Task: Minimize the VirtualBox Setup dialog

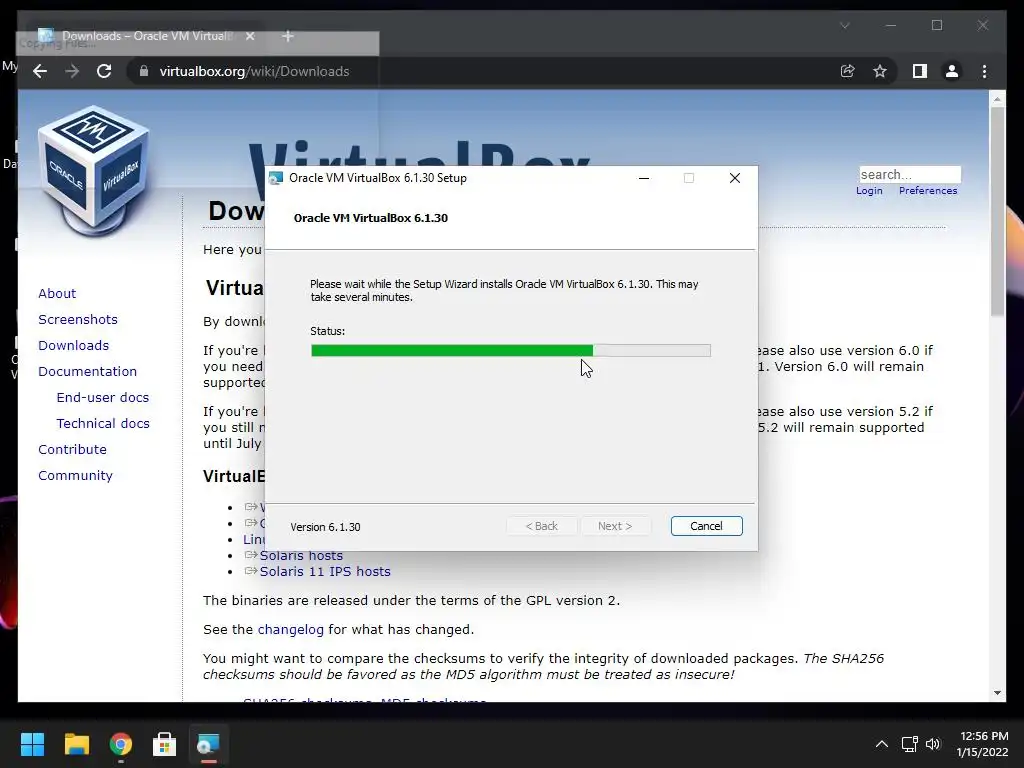Action: [x=644, y=178]
